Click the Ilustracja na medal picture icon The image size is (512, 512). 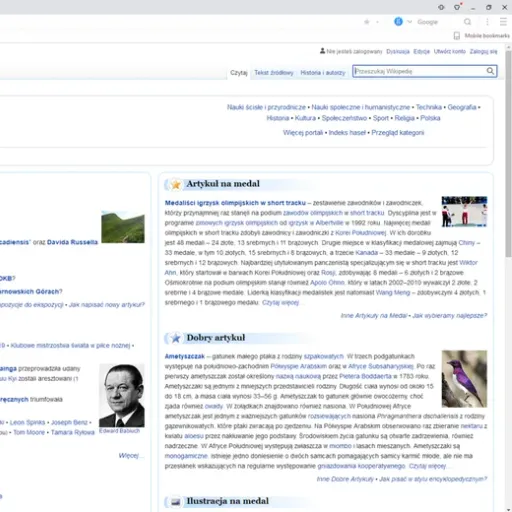(176, 502)
